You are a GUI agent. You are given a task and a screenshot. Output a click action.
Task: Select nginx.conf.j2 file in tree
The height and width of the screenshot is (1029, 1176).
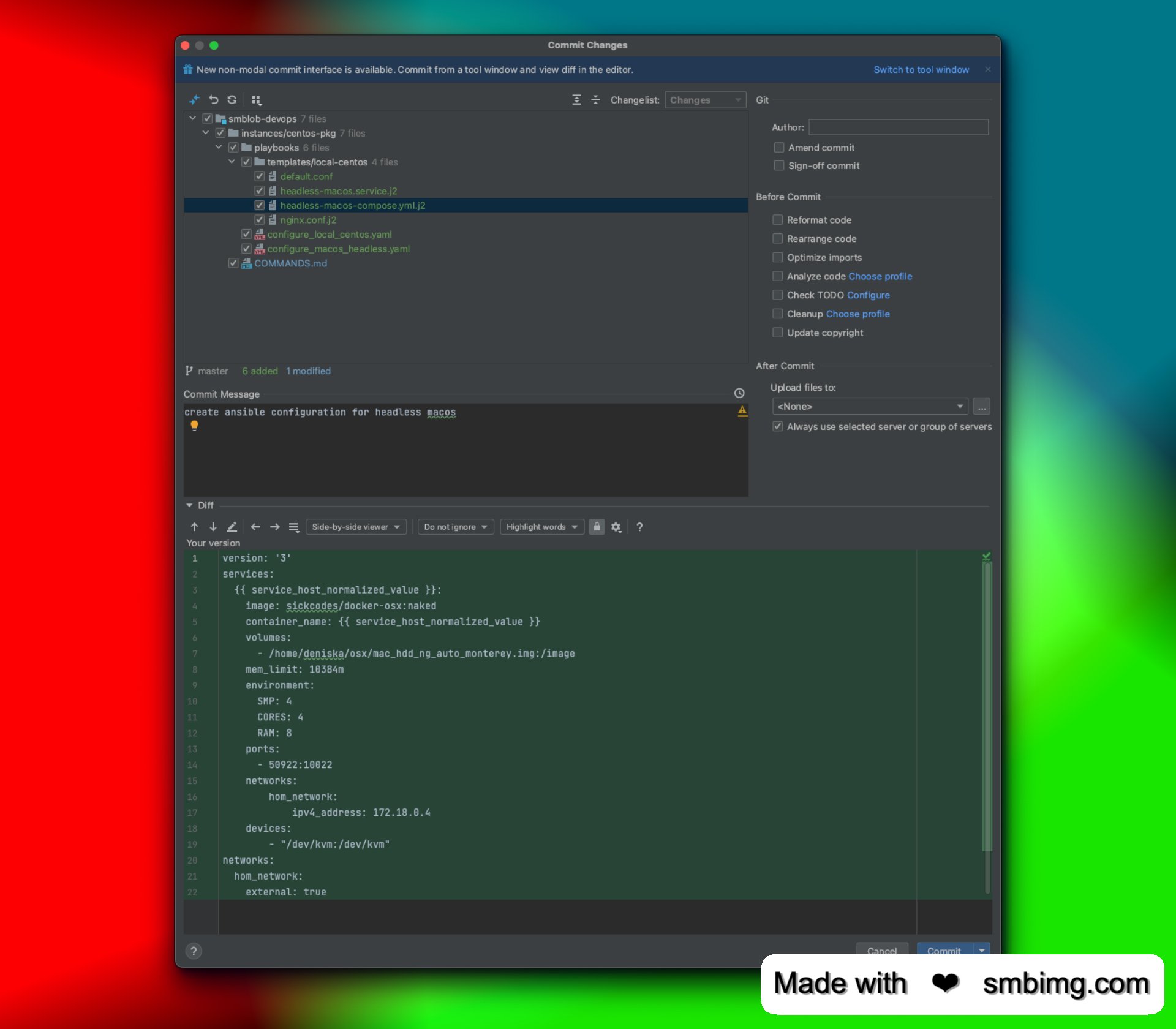tap(308, 219)
